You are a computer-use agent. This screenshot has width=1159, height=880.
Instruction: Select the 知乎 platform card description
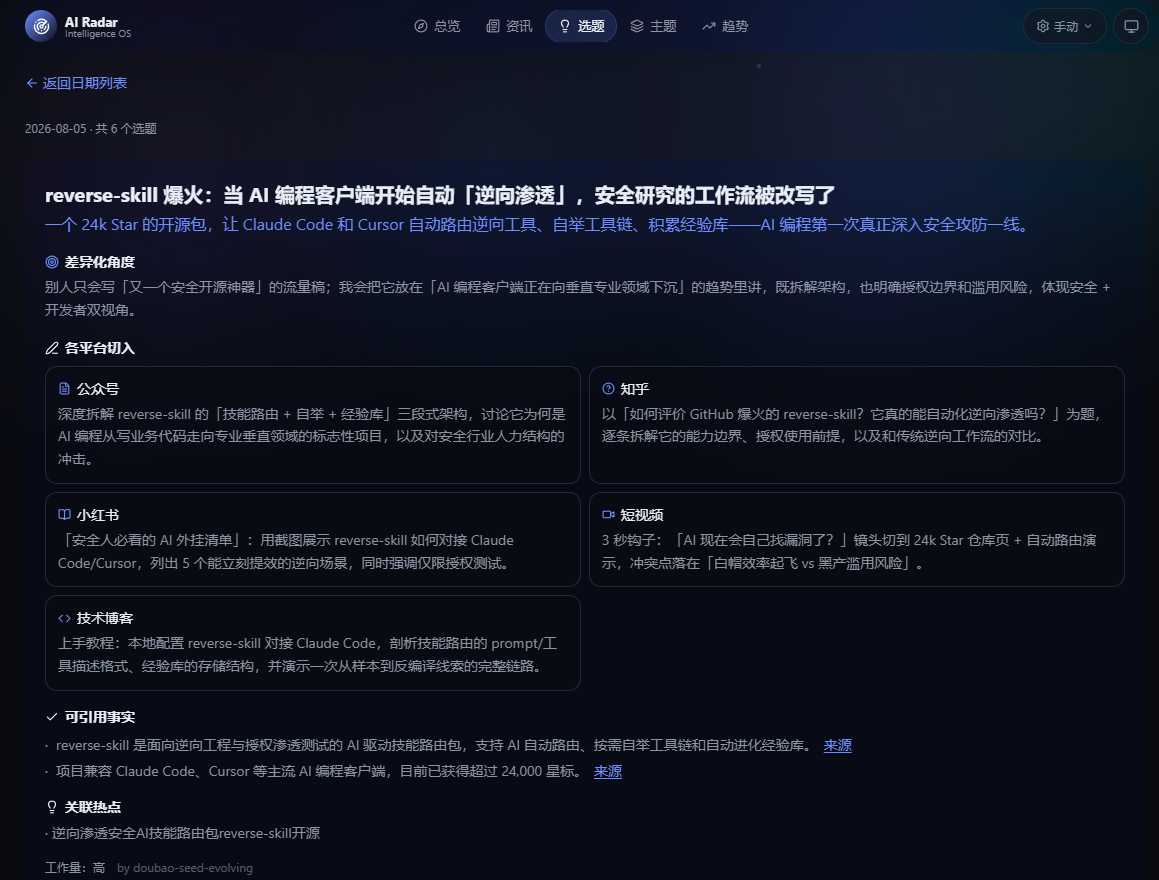click(x=852, y=425)
